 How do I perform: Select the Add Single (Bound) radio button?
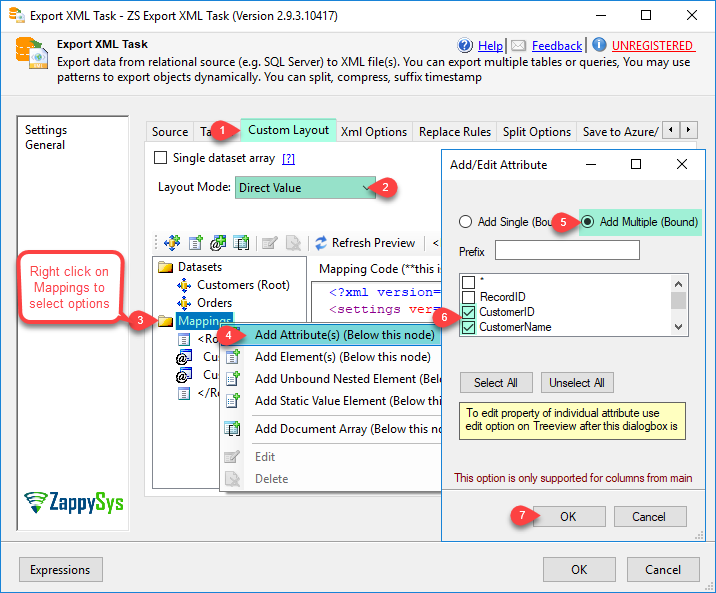pyautogui.click(x=465, y=222)
